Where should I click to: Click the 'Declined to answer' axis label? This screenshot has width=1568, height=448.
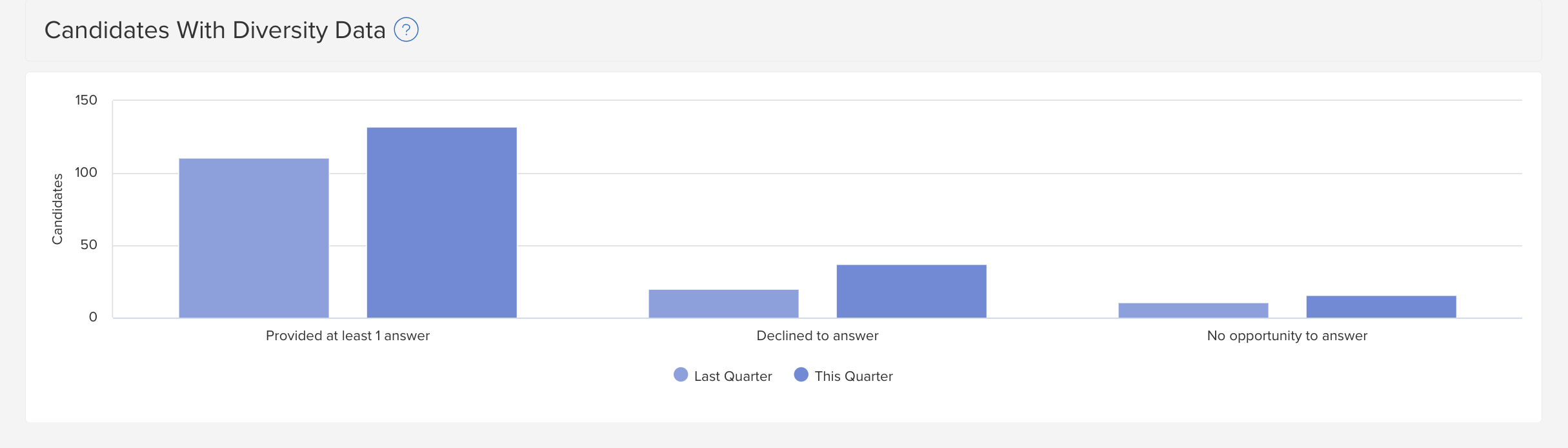[818, 336]
